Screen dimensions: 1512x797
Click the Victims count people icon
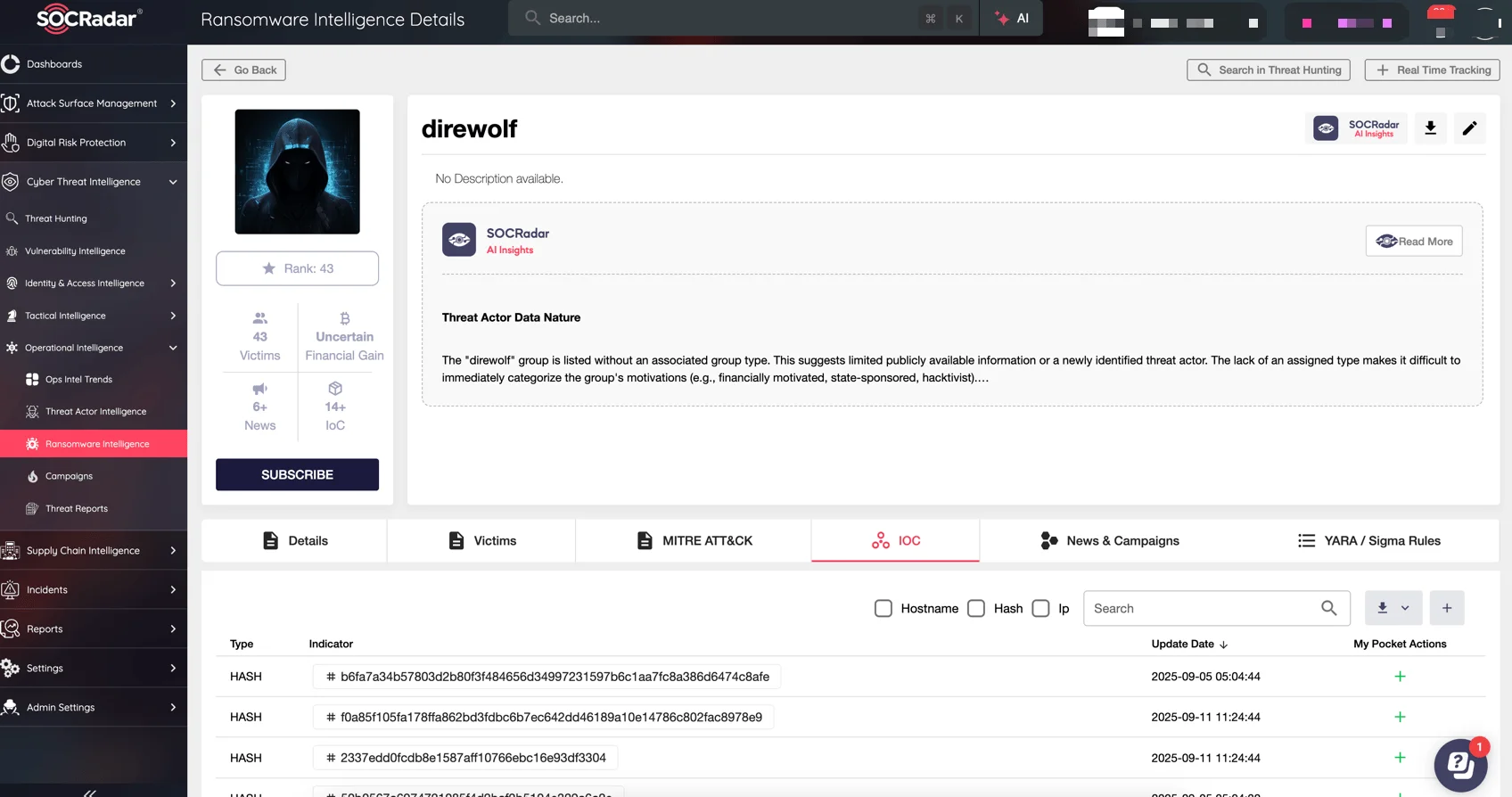pos(260,318)
